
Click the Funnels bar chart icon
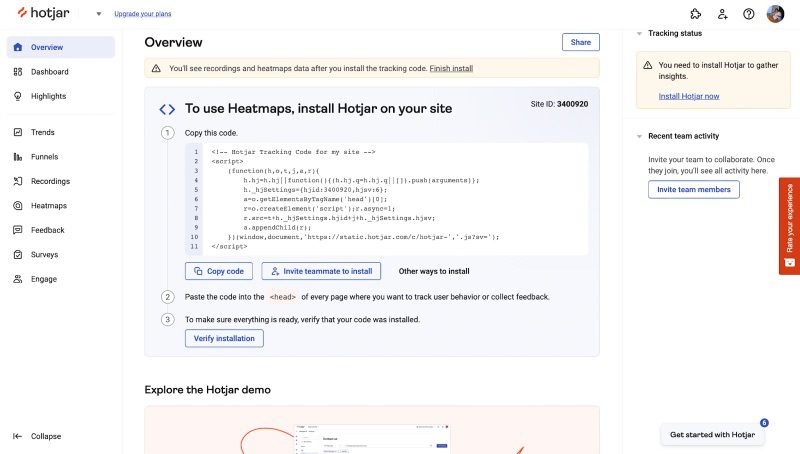(18, 157)
